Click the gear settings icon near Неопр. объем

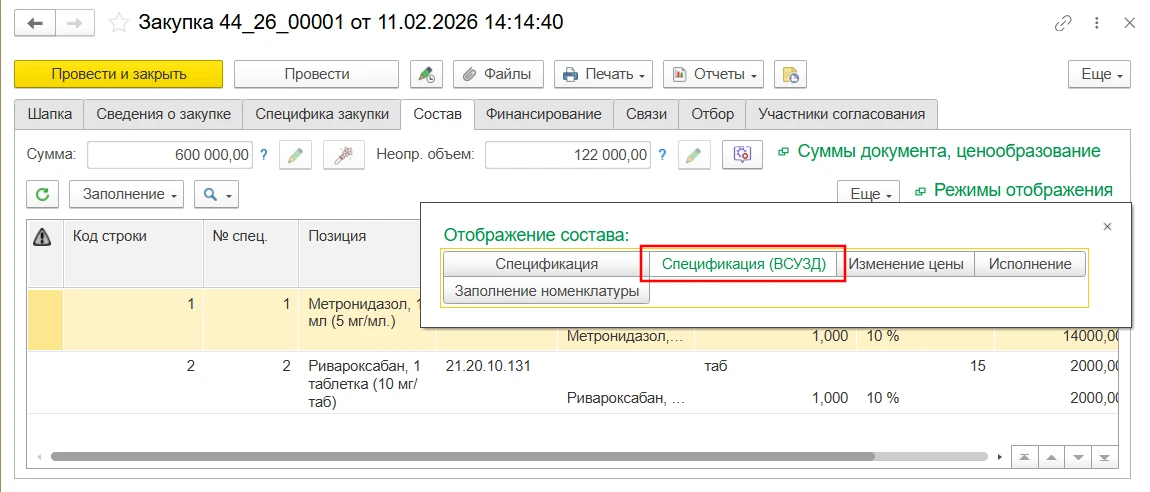click(743, 155)
